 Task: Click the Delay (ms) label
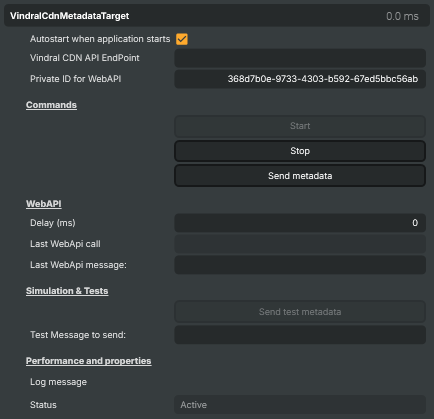(53, 223)
